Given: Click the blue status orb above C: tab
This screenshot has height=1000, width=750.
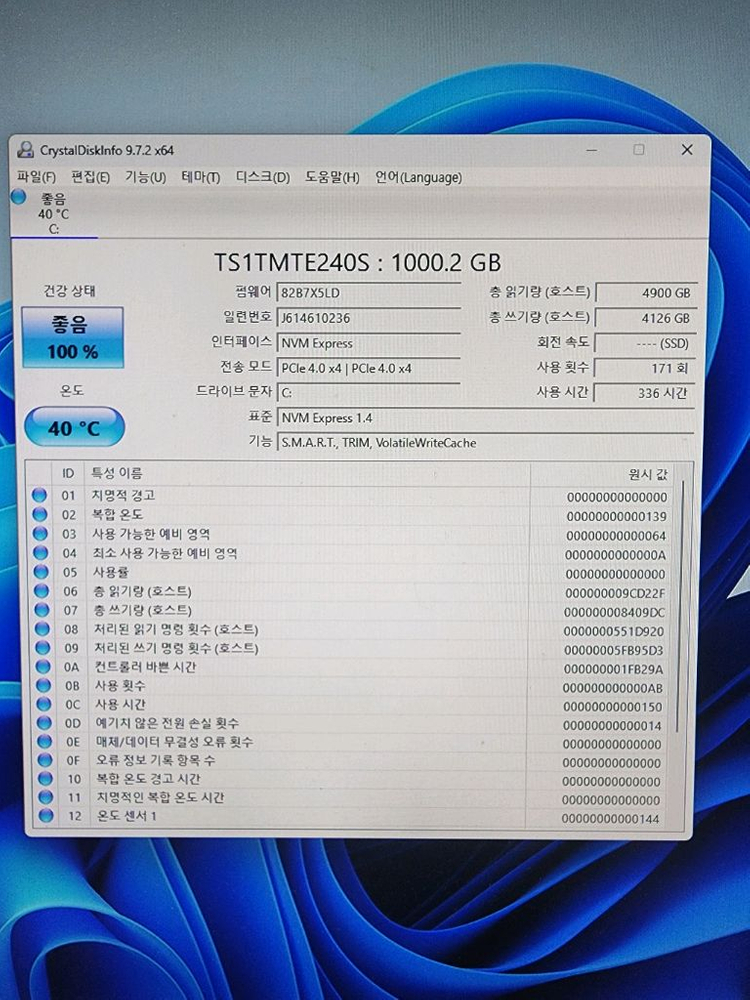Looking at the screenshot, I should click(18, 197).
